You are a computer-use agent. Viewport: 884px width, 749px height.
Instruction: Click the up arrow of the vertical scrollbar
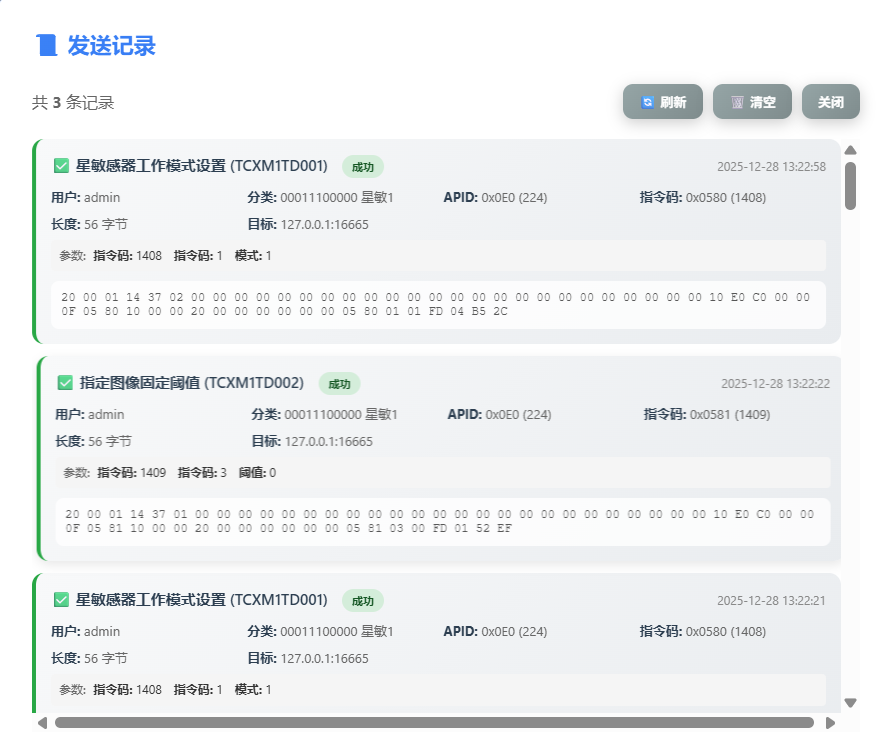(x=851, y=152)
